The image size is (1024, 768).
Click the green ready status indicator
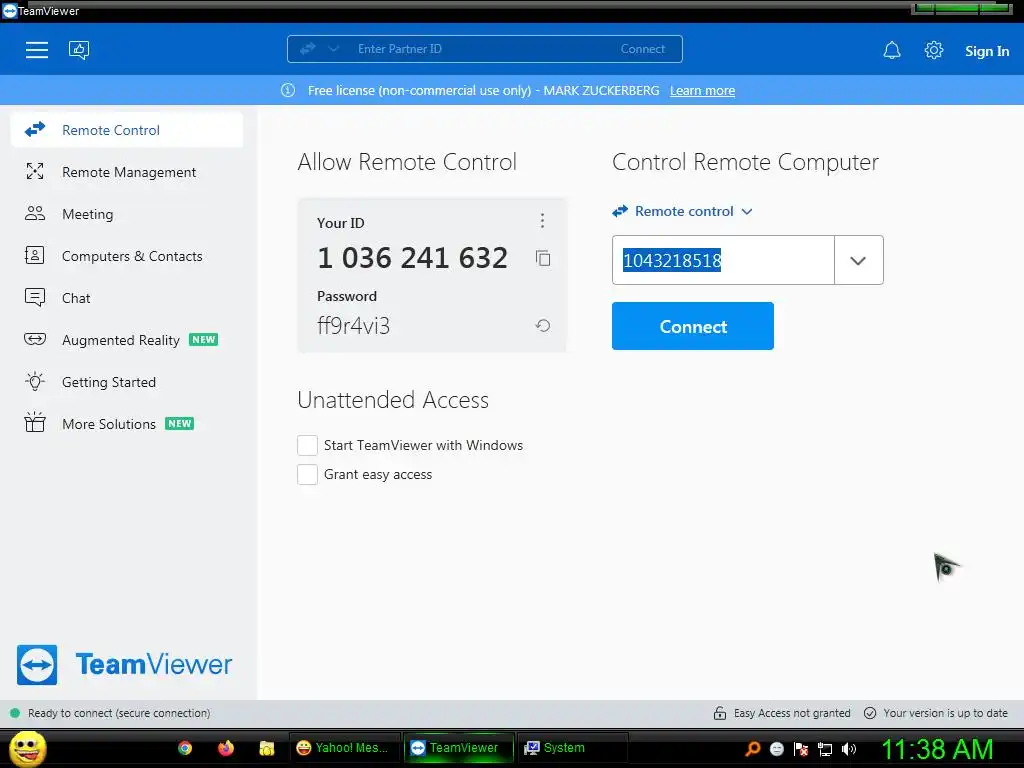point(15,713)
